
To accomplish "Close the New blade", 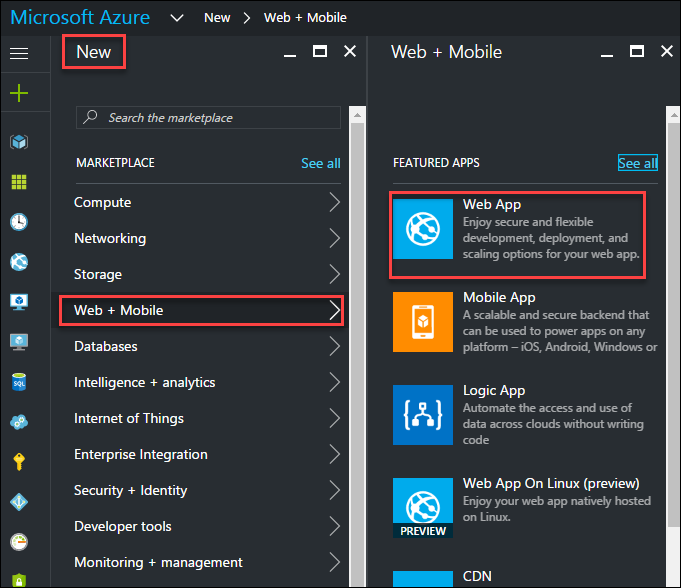I will pos(350,51).
